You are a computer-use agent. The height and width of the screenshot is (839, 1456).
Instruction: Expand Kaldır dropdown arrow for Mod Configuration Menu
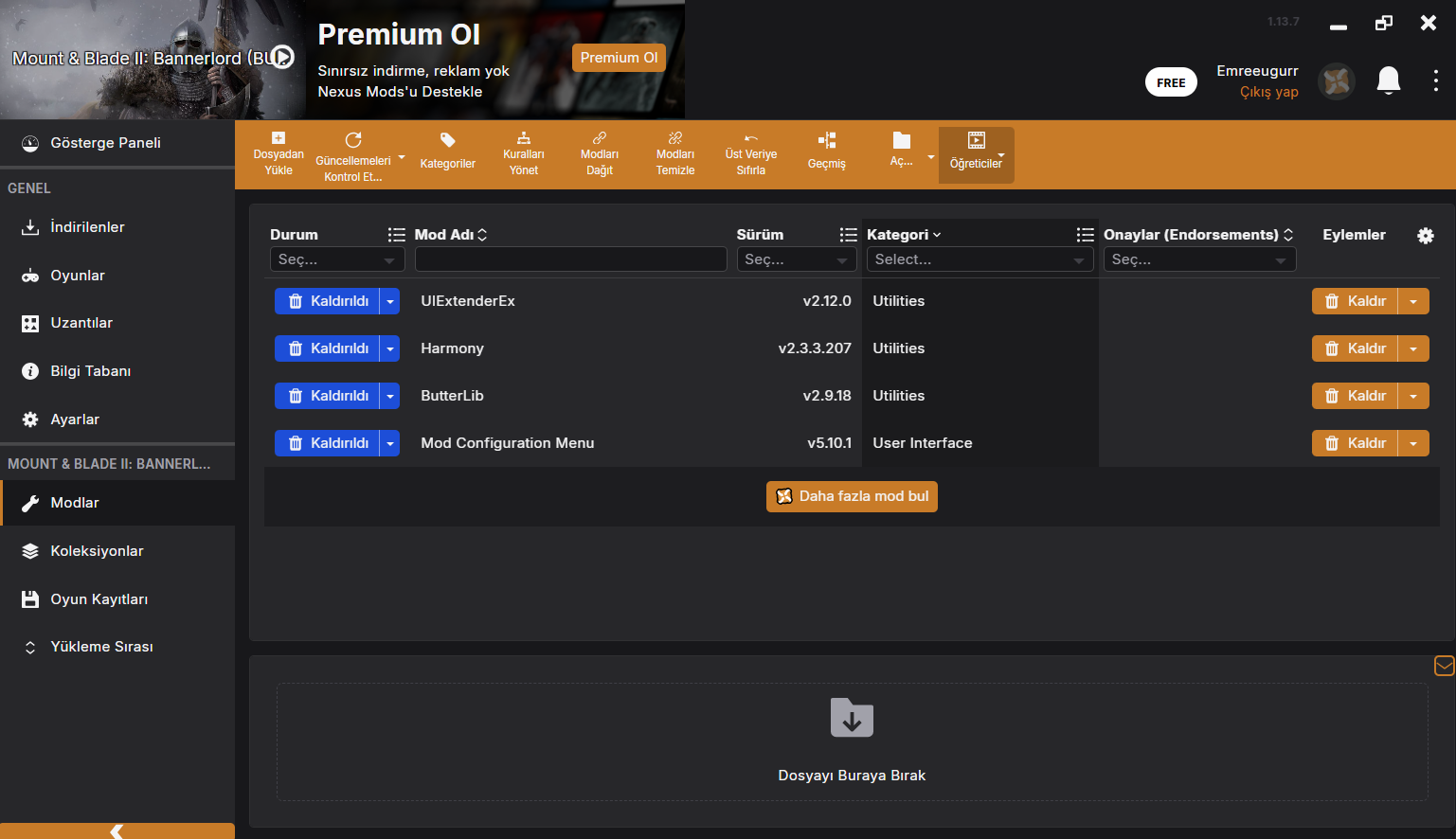[1413, 443]
